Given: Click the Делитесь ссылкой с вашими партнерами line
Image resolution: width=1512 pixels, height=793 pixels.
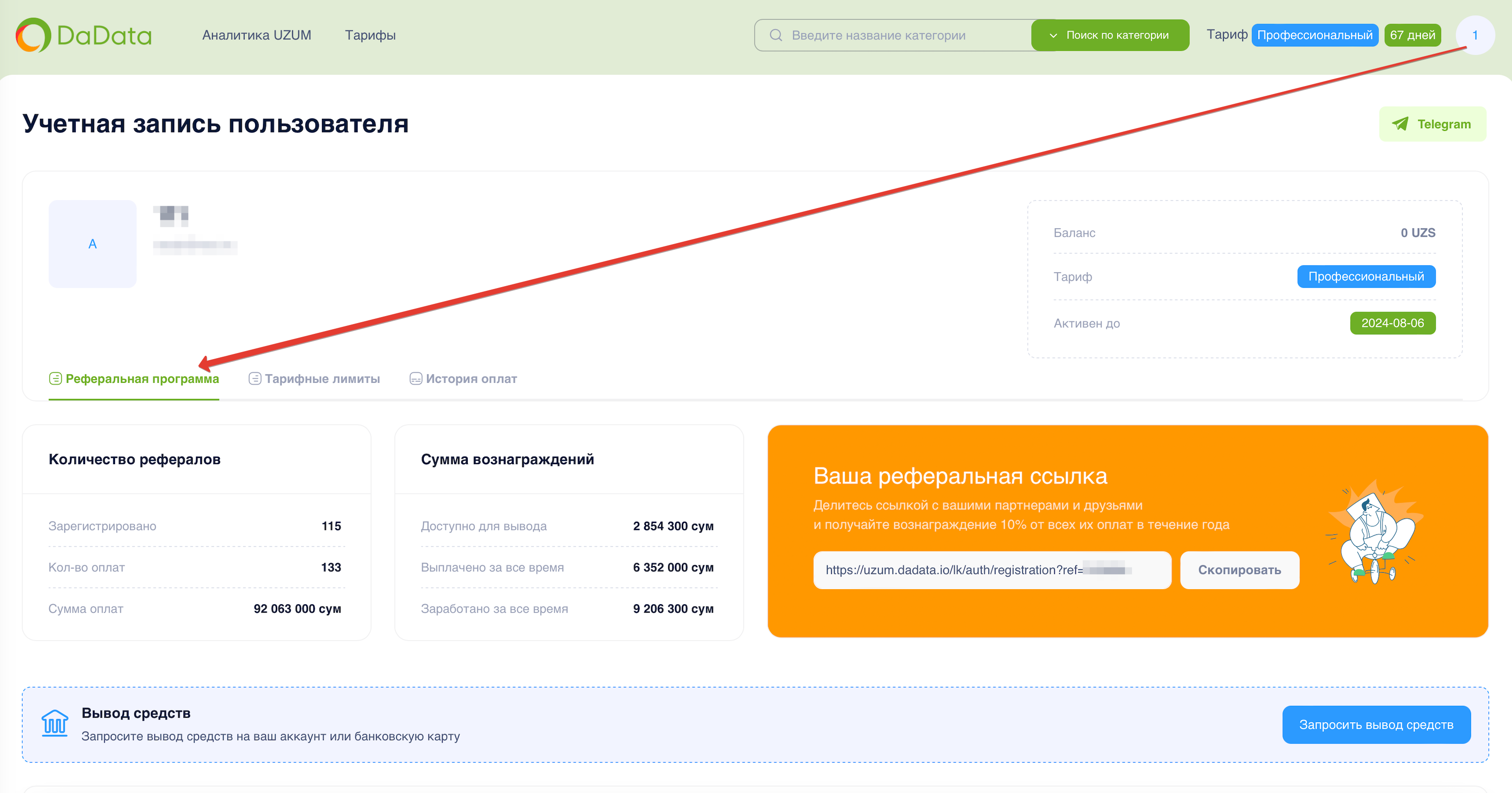Looking at the screenshot, I should [978, 505].
